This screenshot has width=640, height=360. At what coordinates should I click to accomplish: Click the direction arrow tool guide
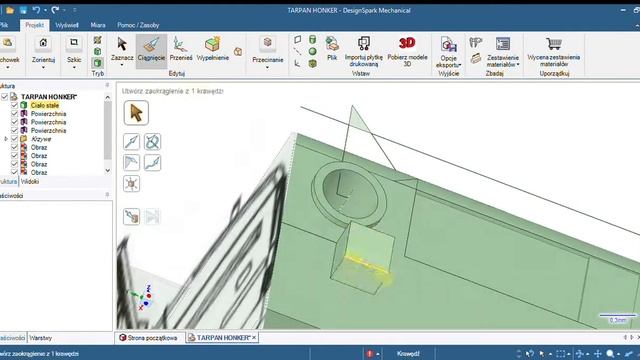[x=131, y=142]
